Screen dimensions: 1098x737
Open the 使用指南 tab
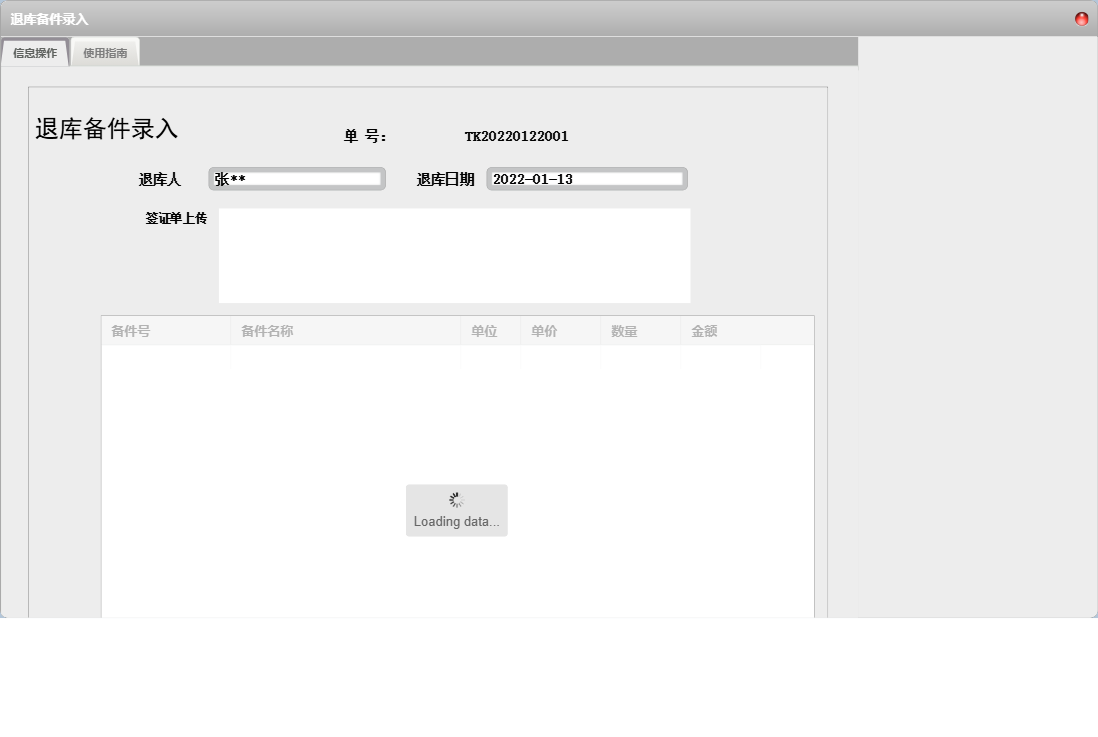click(104, 53)
